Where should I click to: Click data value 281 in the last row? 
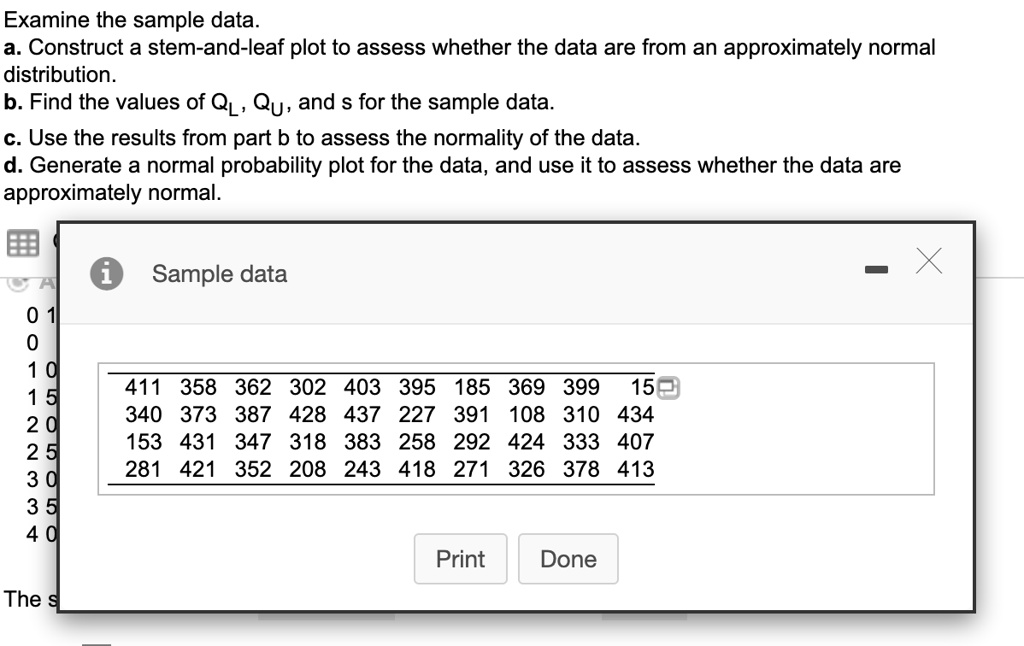click(x=142, y=467)
